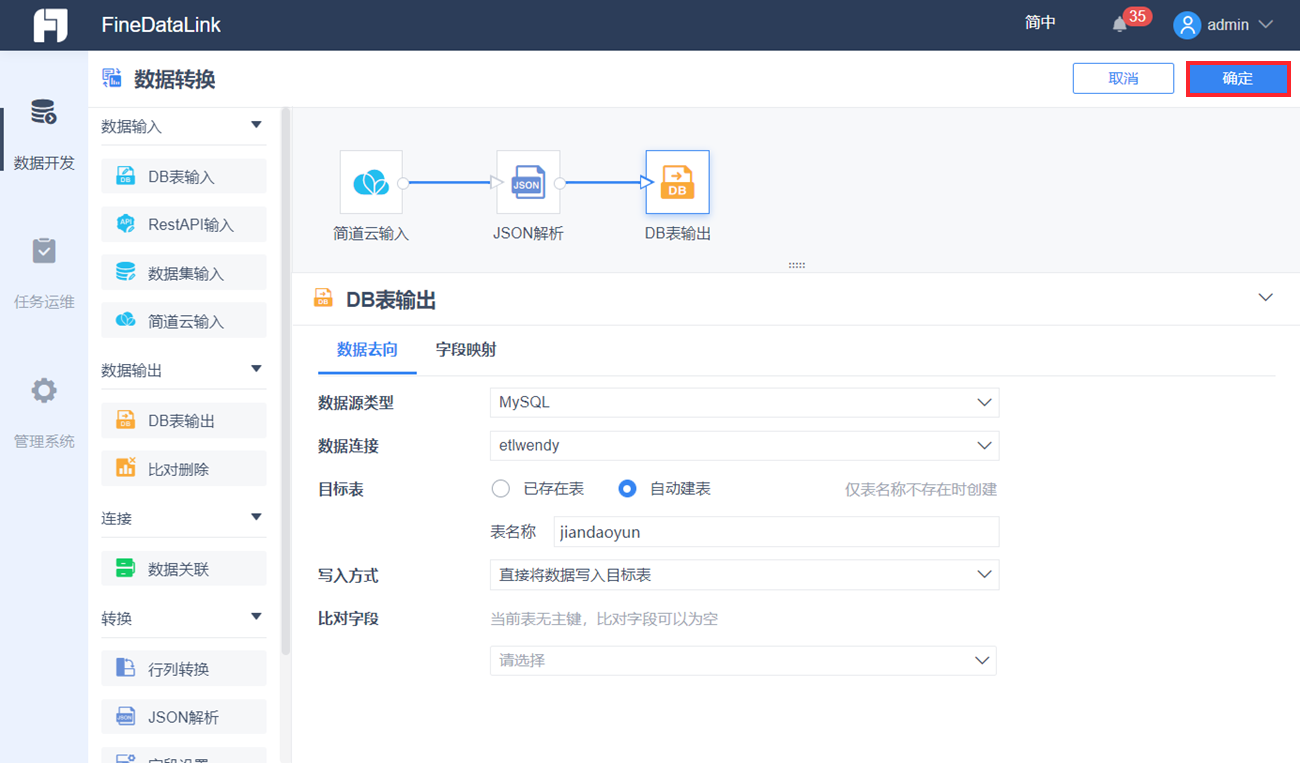Open the 数据开发 sidebar icon

(x=44, y=112)
